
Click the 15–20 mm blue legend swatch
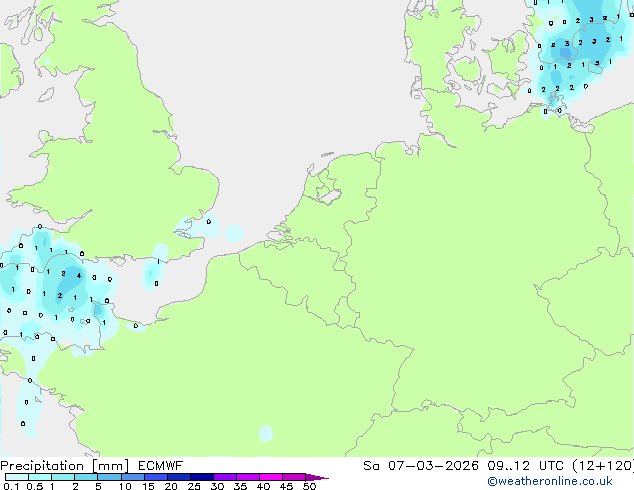(x=155, y=477)
